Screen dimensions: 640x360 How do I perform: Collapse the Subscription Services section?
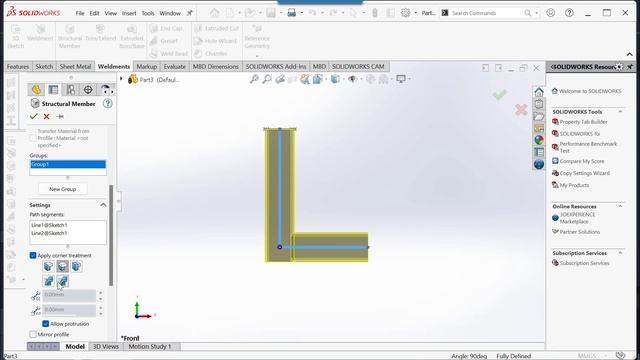620,253
